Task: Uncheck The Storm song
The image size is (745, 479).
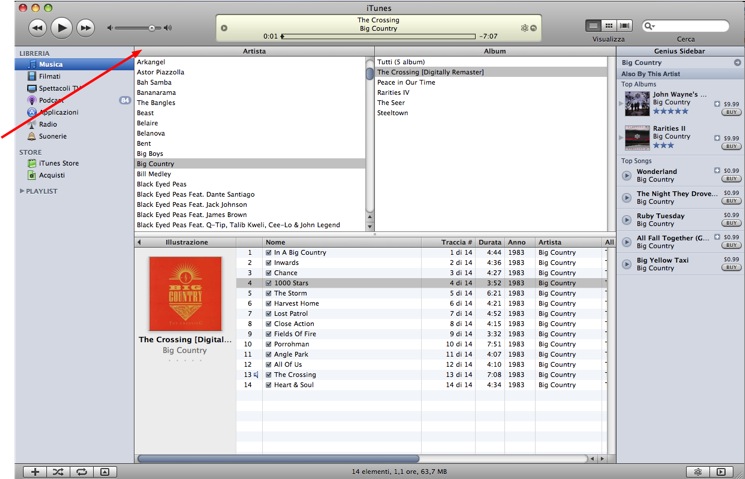Action: (x=268, y=293)
